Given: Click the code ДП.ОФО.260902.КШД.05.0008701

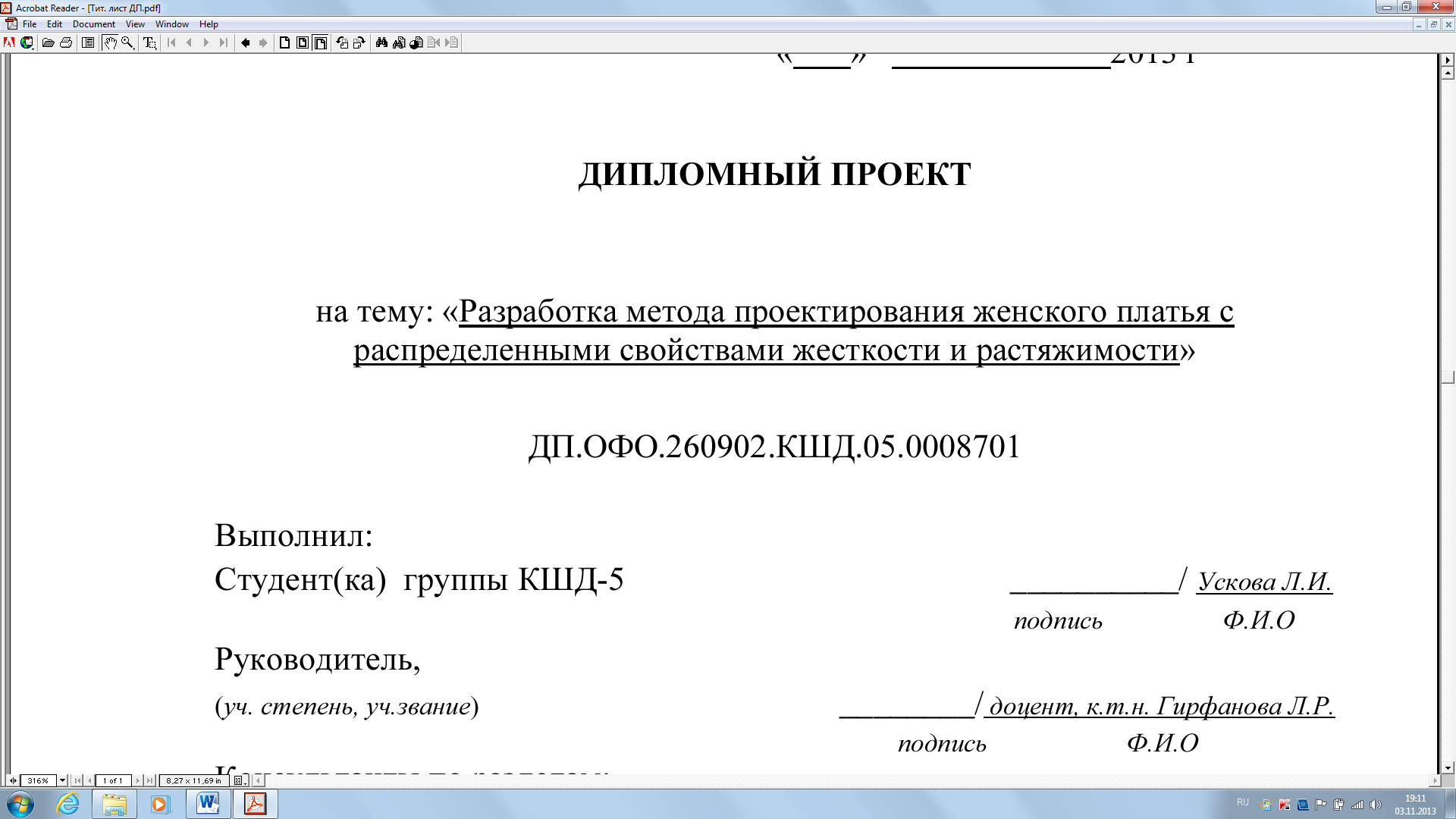Looking at the screenshot, I should 774,447.
